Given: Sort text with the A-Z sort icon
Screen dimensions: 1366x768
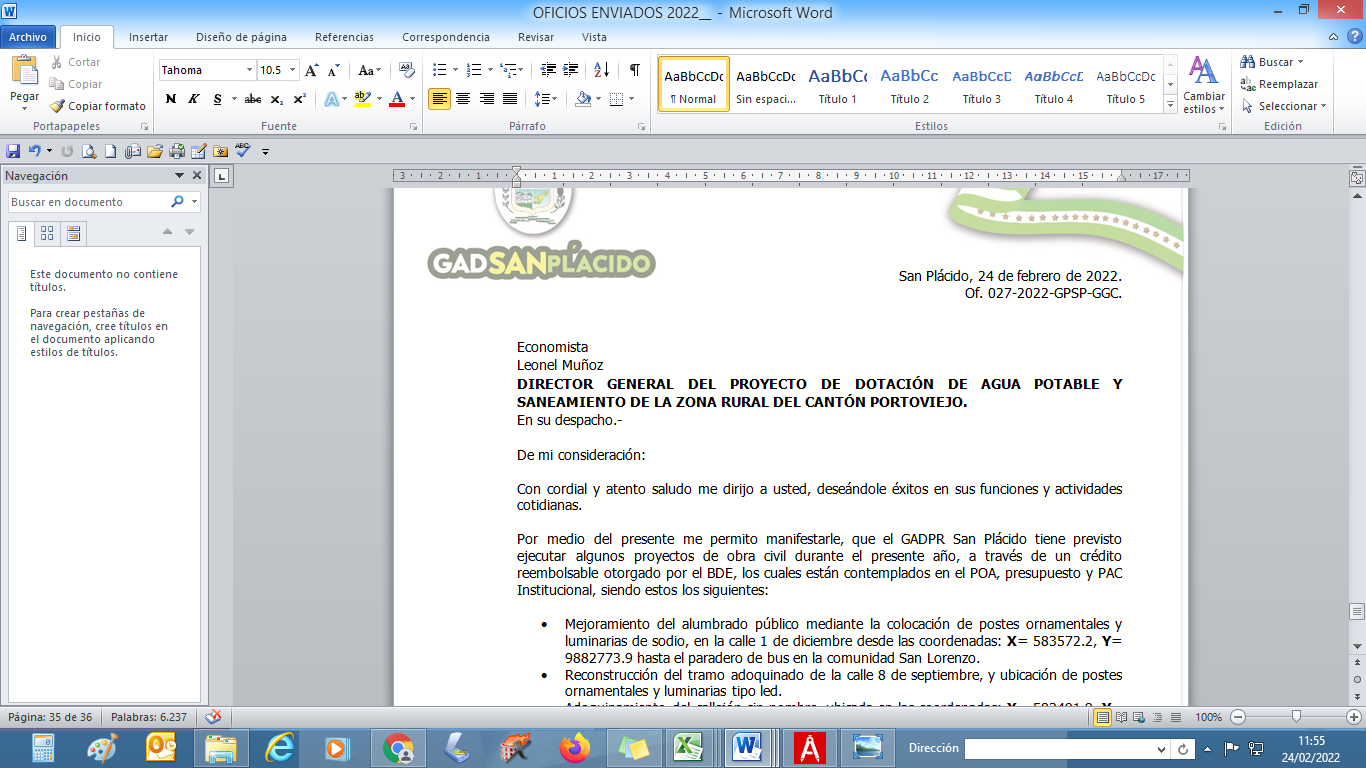Looking at the screenshot, I should tap(601, 70).
